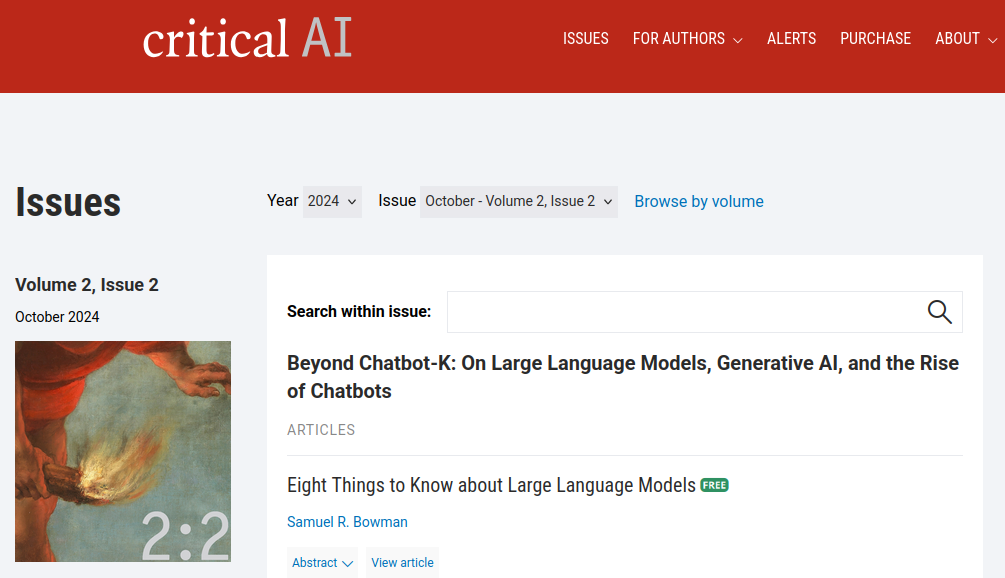Open the Eight Things to Know article
1005x578 pixels.
point(491,485)
